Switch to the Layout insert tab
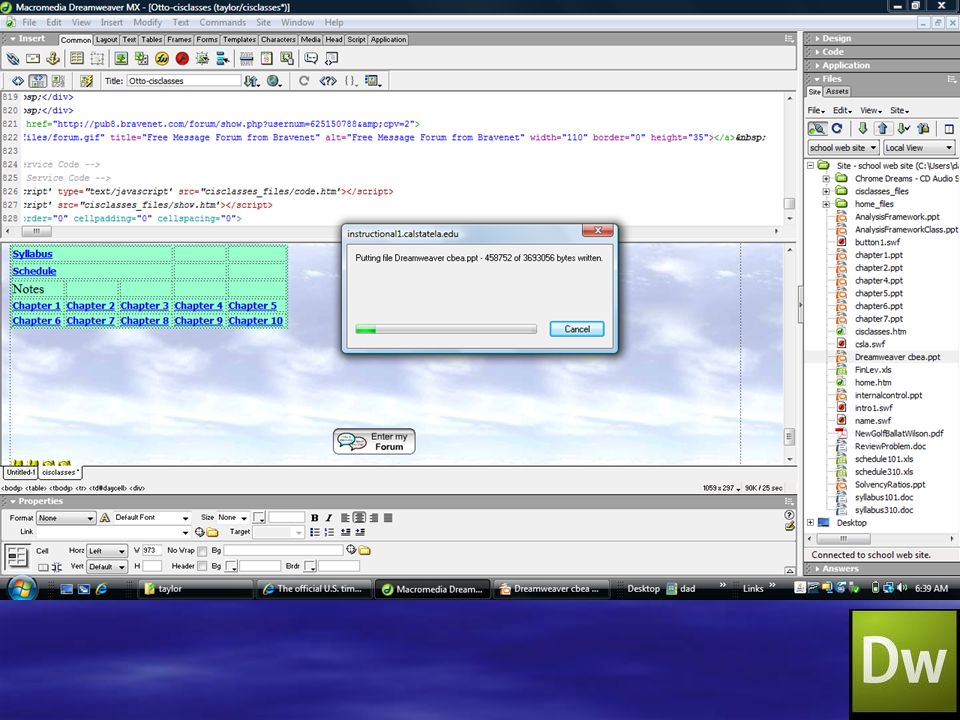This screenshot has height=720, width=960. pyautogui.click(x=106, y=40)
